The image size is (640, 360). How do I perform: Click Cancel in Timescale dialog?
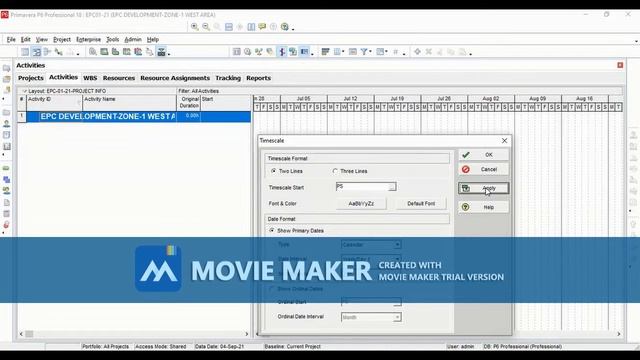[484, 169]
